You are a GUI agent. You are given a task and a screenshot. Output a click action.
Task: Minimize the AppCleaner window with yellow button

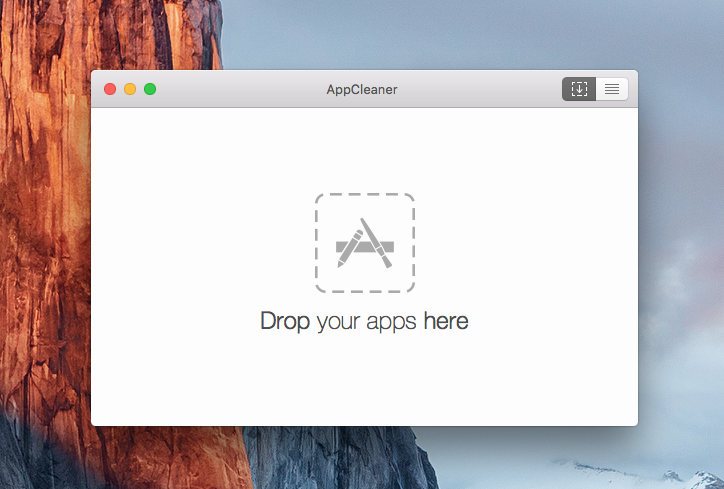coord(130,89)
